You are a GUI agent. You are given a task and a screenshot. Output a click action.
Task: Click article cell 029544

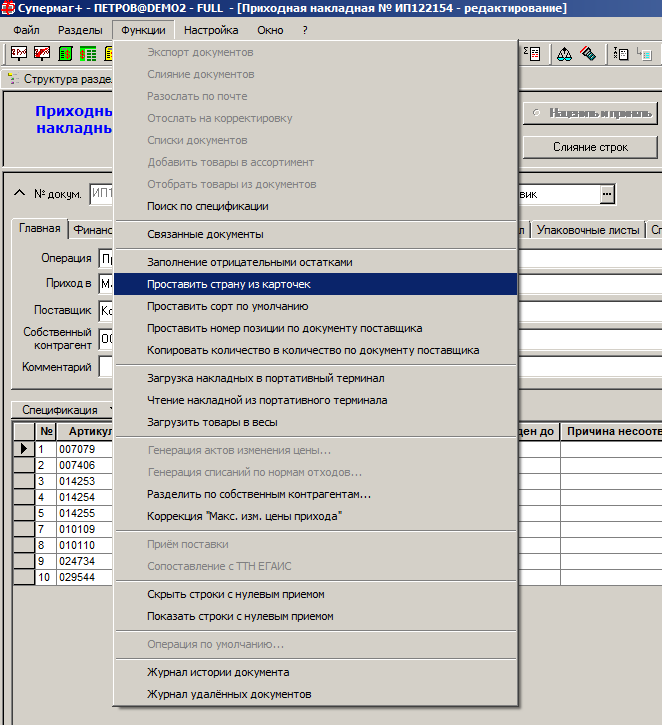(x=85, y=577)
